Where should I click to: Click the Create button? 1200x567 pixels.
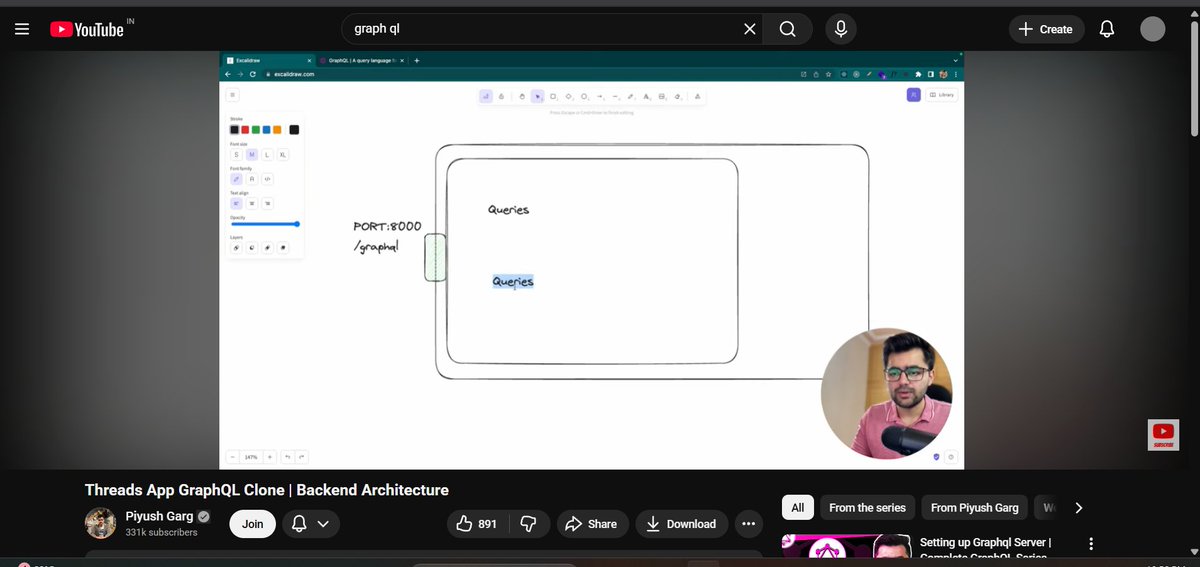click(x=1045, y=29)
